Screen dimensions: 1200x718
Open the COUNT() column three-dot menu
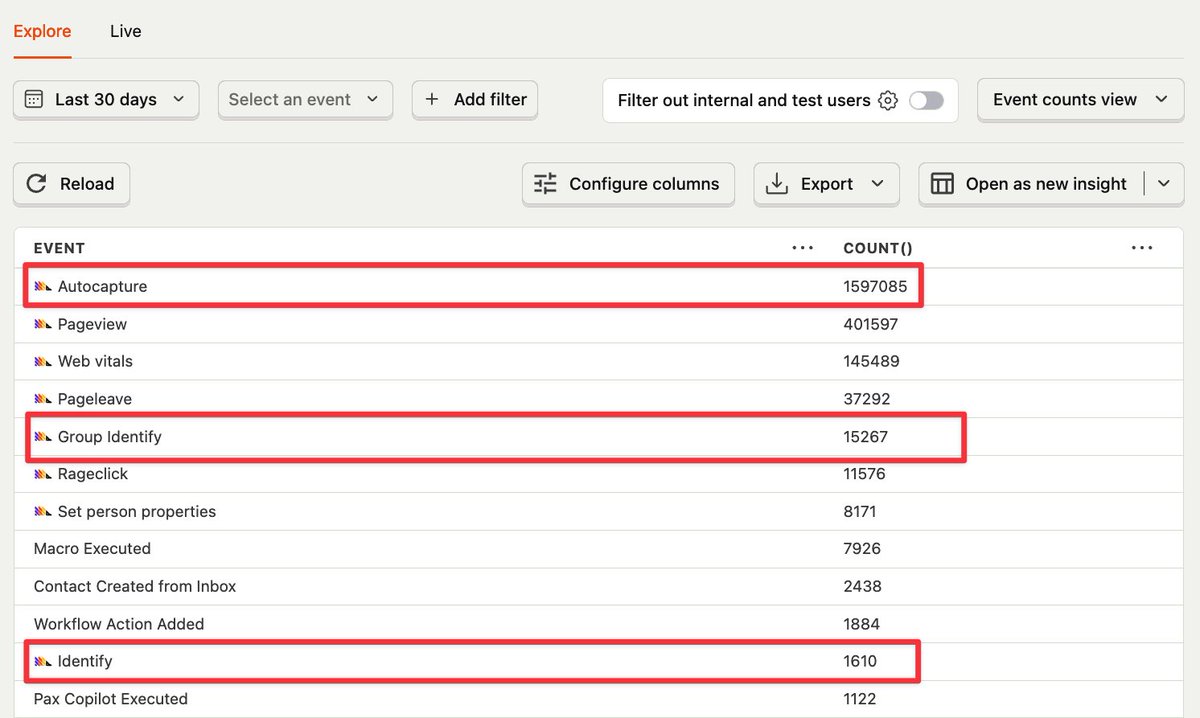tap(1142, 248)
